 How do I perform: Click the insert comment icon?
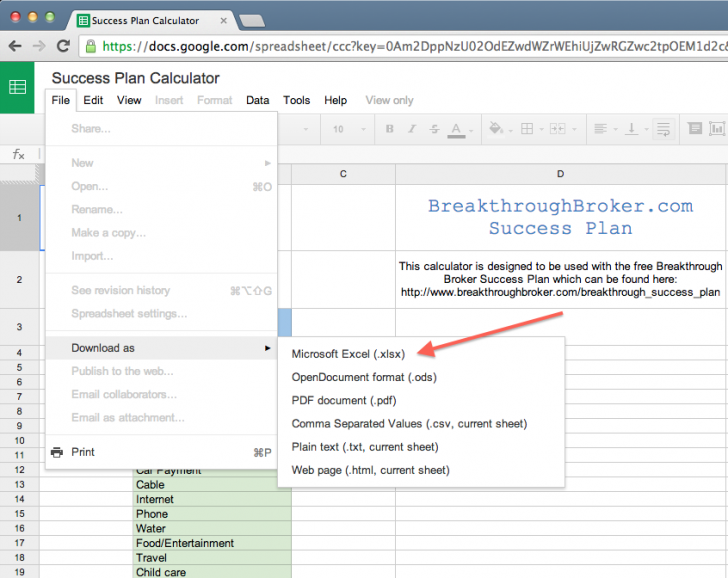(695, 128)
